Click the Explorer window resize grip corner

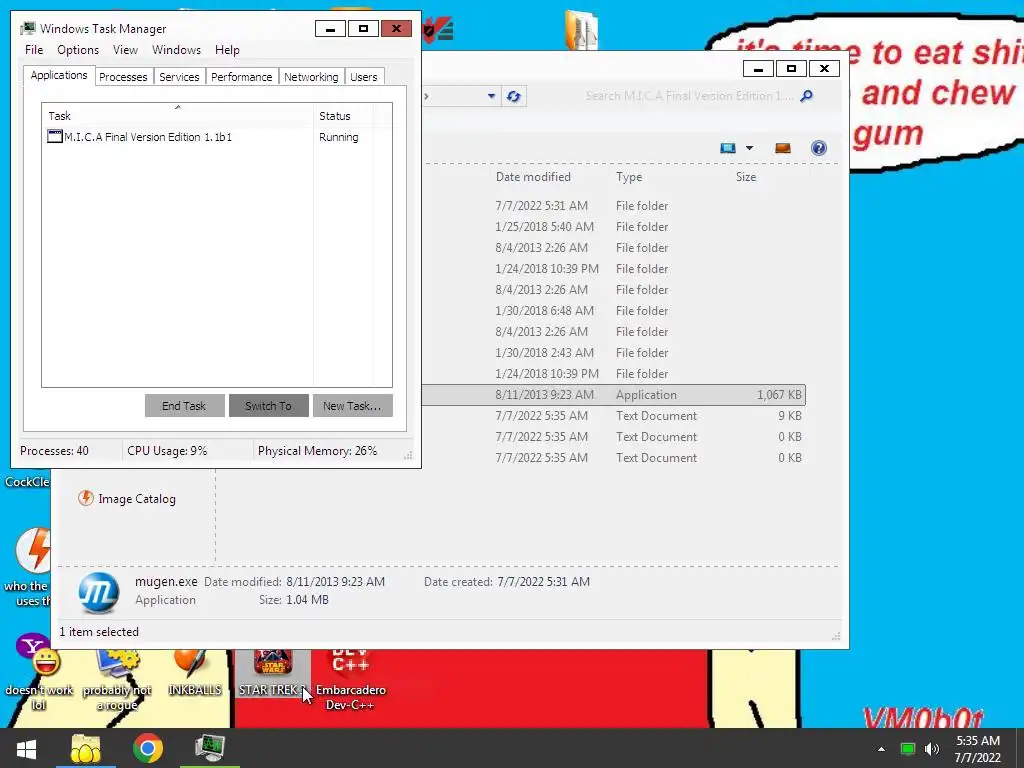point(836,637)
